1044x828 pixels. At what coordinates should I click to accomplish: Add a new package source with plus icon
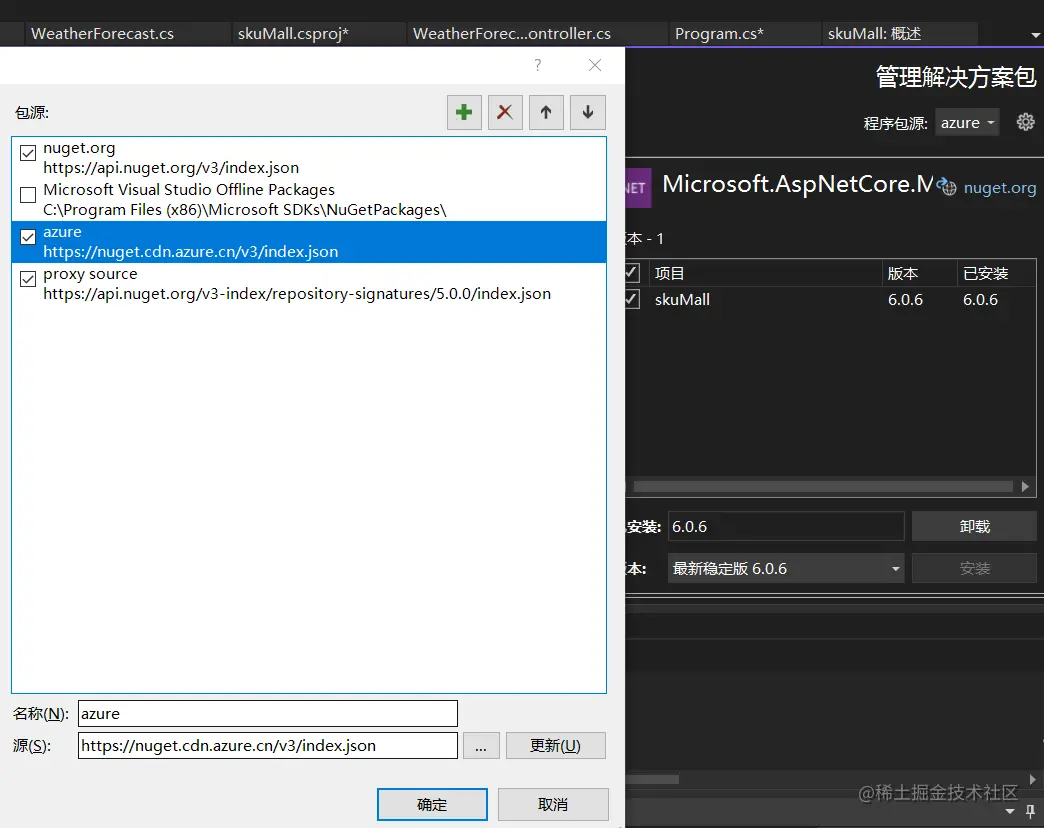(x=464, y=112)
